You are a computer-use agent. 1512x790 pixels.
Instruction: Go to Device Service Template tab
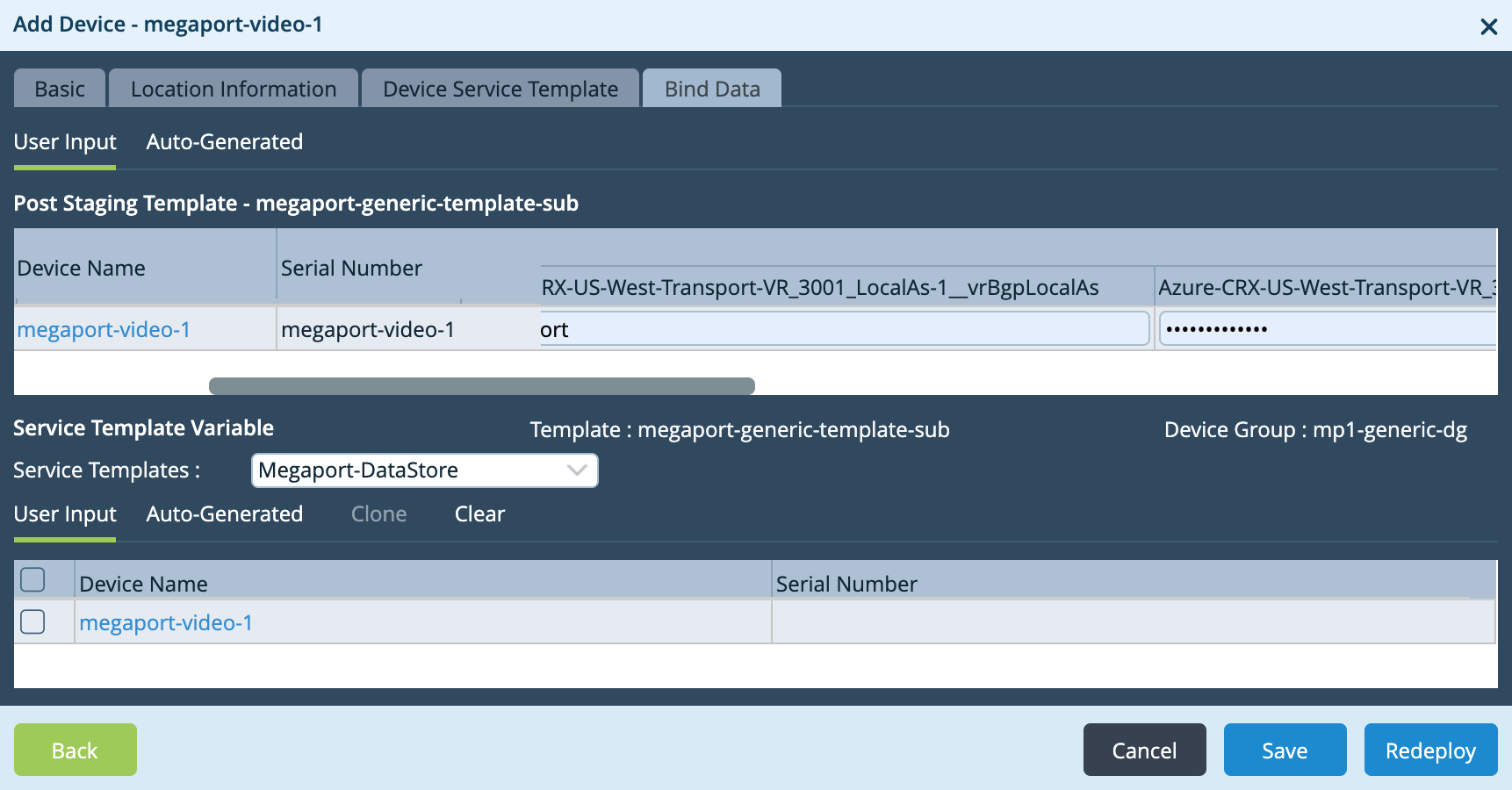point(500,89)
